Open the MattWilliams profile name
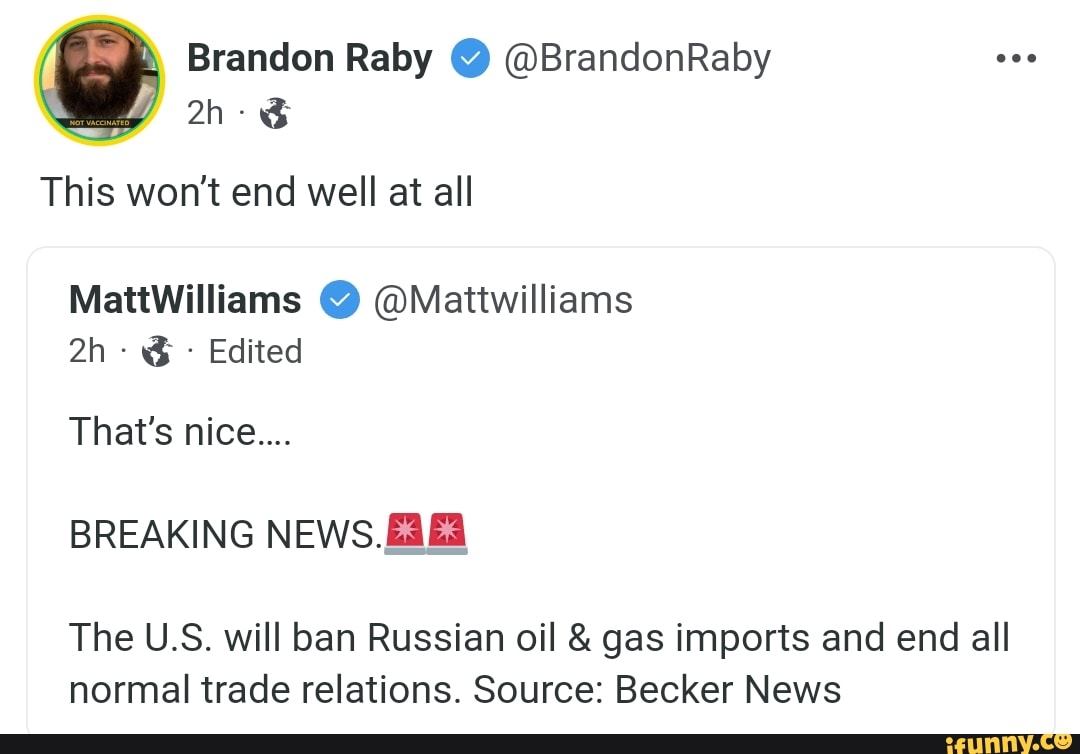Viewport: 1080px width, 754px height. point(185,299)
